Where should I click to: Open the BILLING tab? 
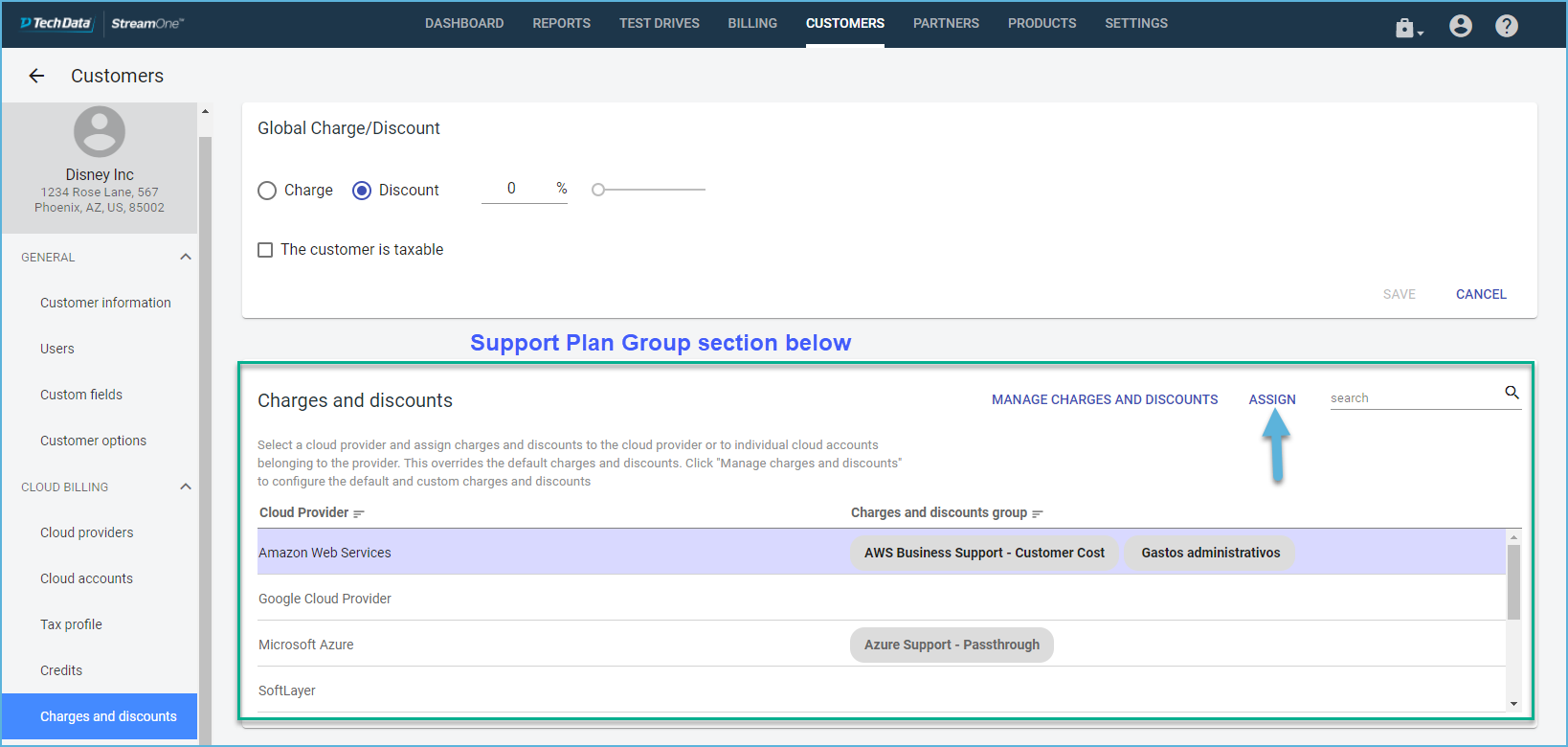(752, 23)
